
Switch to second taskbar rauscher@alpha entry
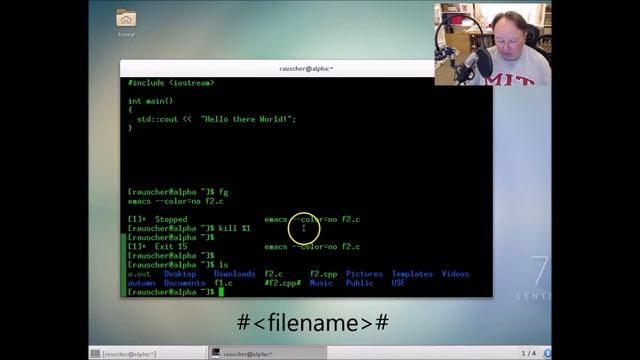pyautogui.click(x=268, y=353)
